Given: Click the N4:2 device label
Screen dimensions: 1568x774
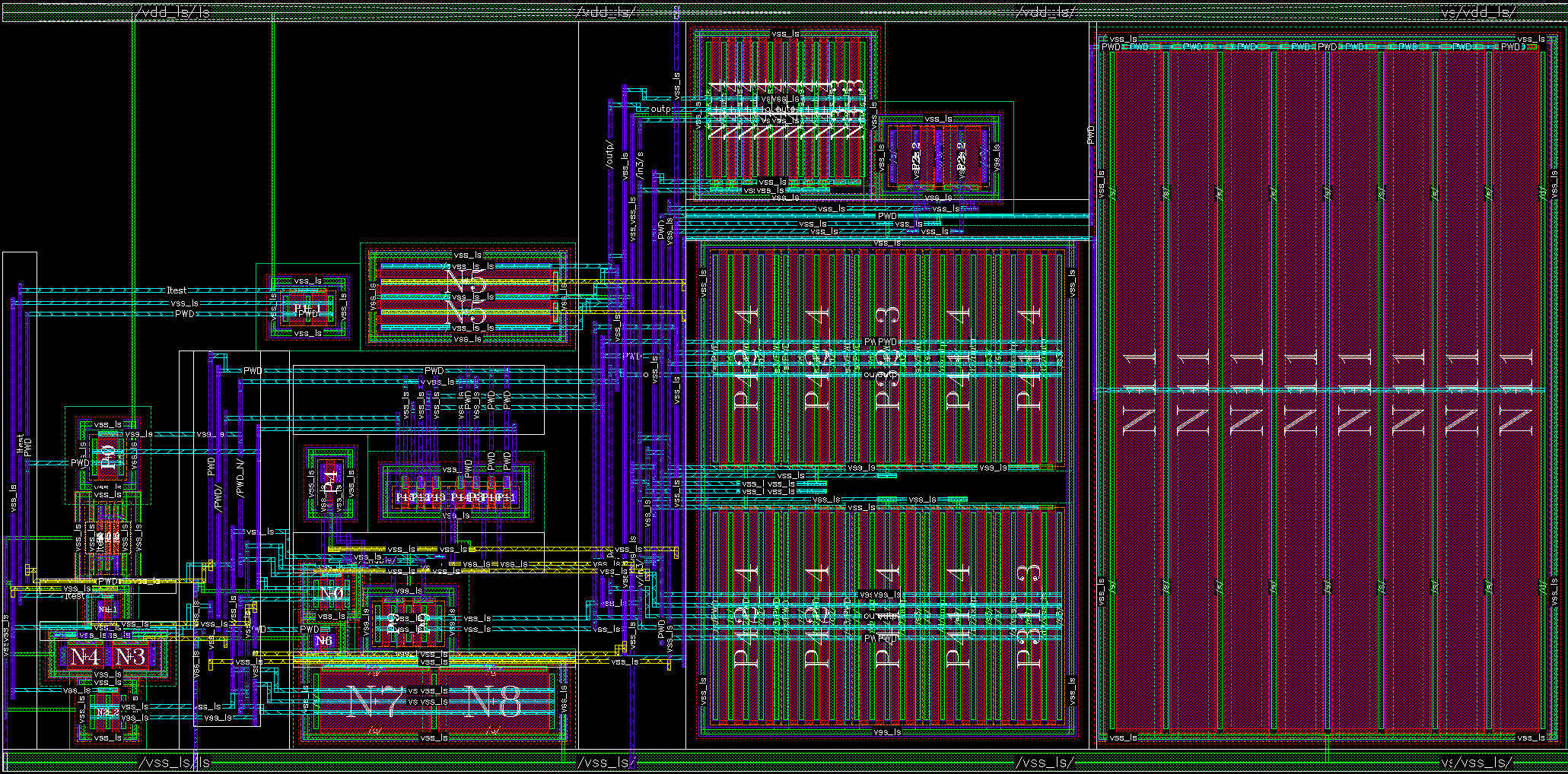Looking at the screenshot, I should pyautogui.click(x=107, y=712).
